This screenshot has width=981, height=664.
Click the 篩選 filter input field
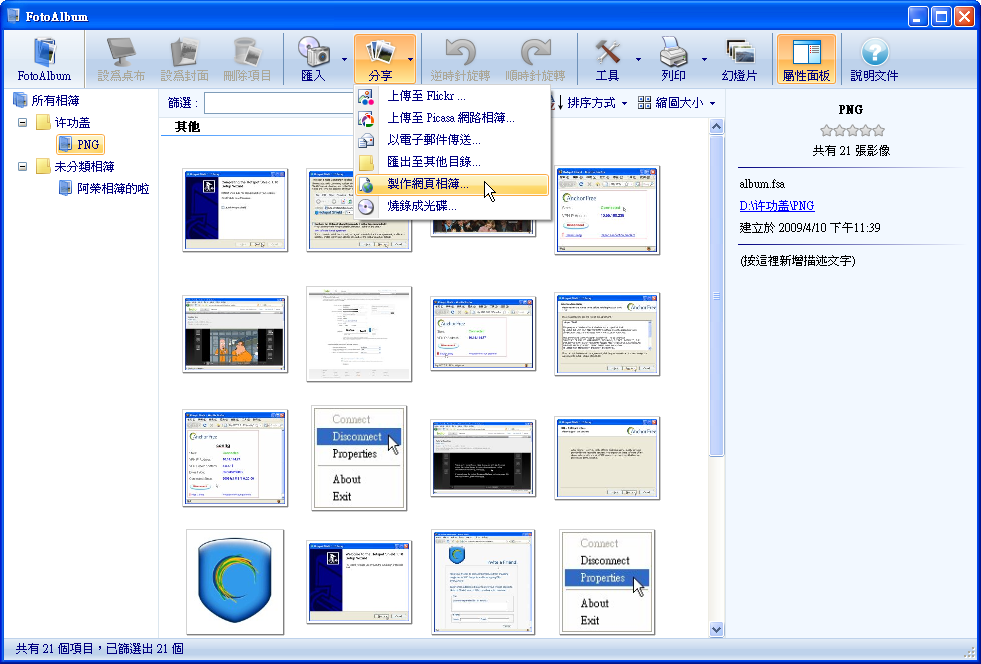click(x=278, y=103)
